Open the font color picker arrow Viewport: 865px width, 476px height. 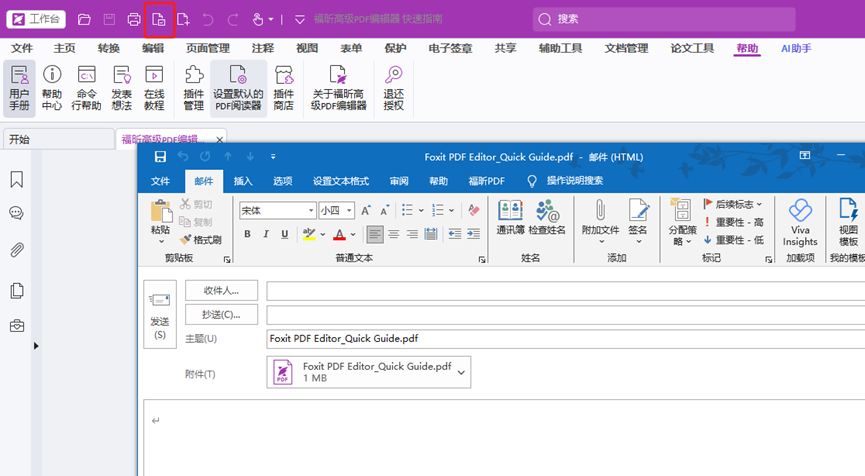click(x=353, y=235)
